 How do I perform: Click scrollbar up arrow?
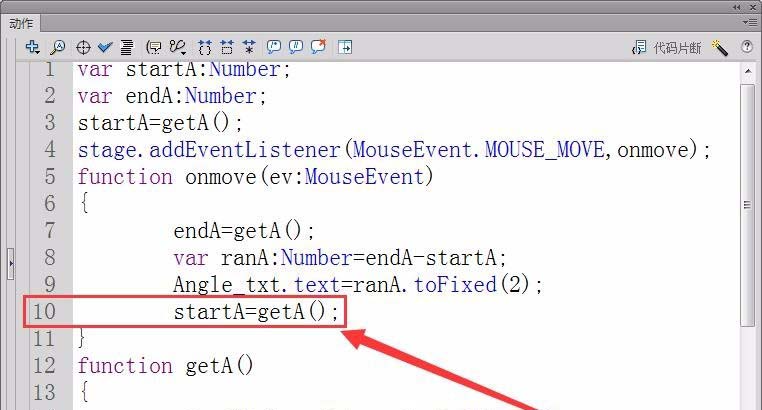coord(748,72)
